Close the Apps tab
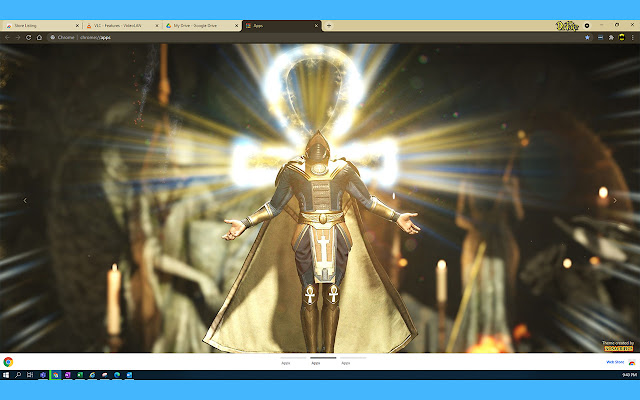The image size is (640, 400). [x=316, y=25]
